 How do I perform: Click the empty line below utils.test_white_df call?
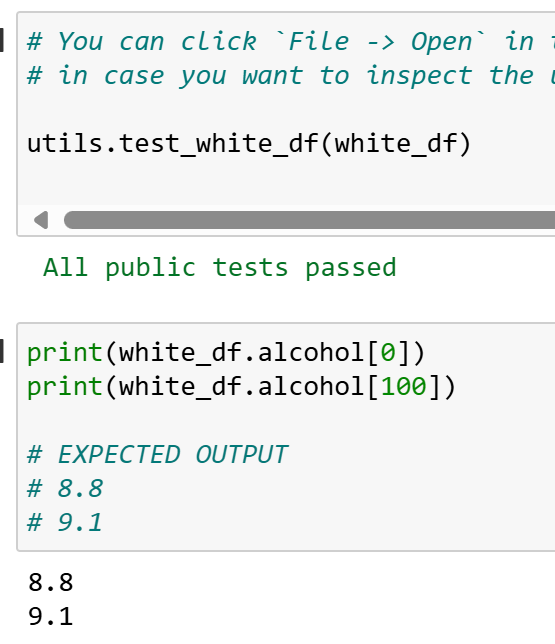click(288, 178)
